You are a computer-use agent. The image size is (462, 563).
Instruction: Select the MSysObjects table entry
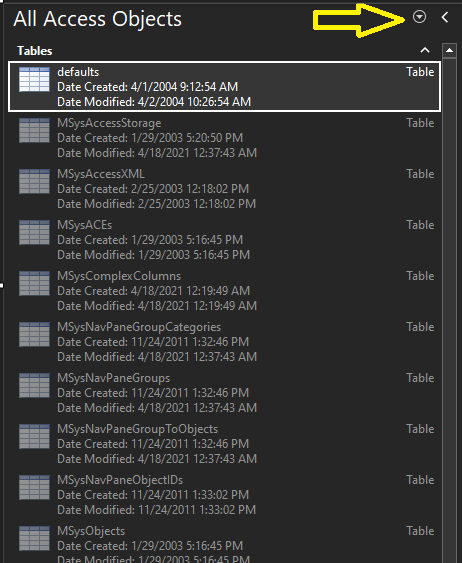pos(225,543)
